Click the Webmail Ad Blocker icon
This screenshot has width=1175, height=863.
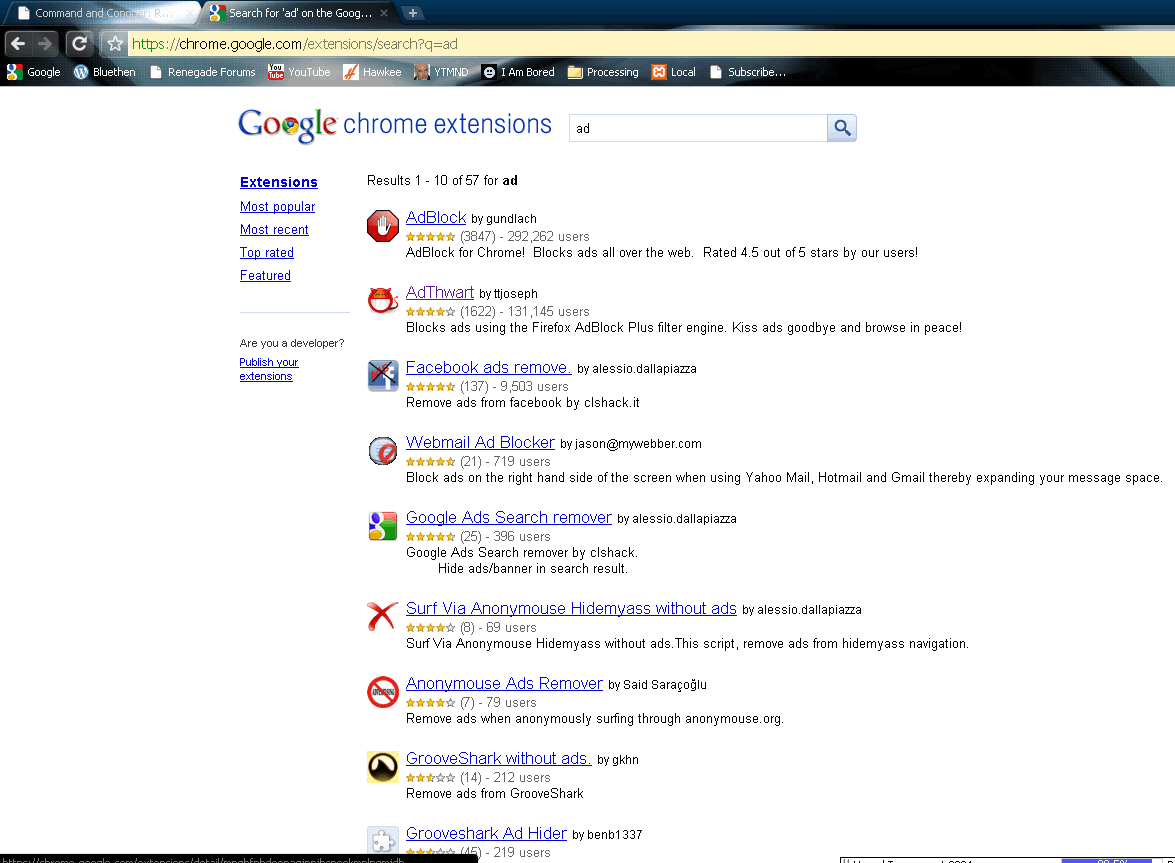point(383,451)
